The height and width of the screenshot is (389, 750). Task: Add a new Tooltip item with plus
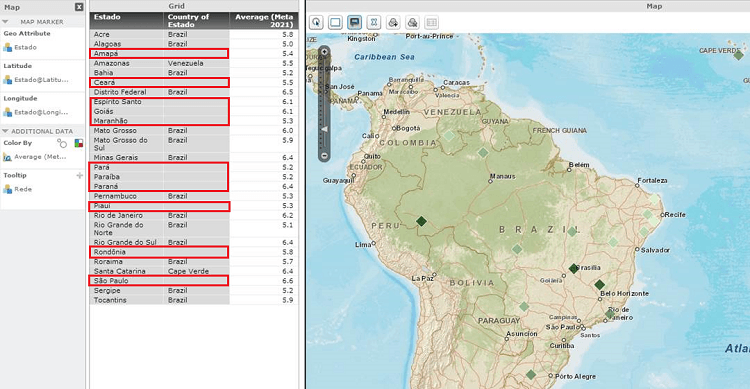click(x=79, y=175)
